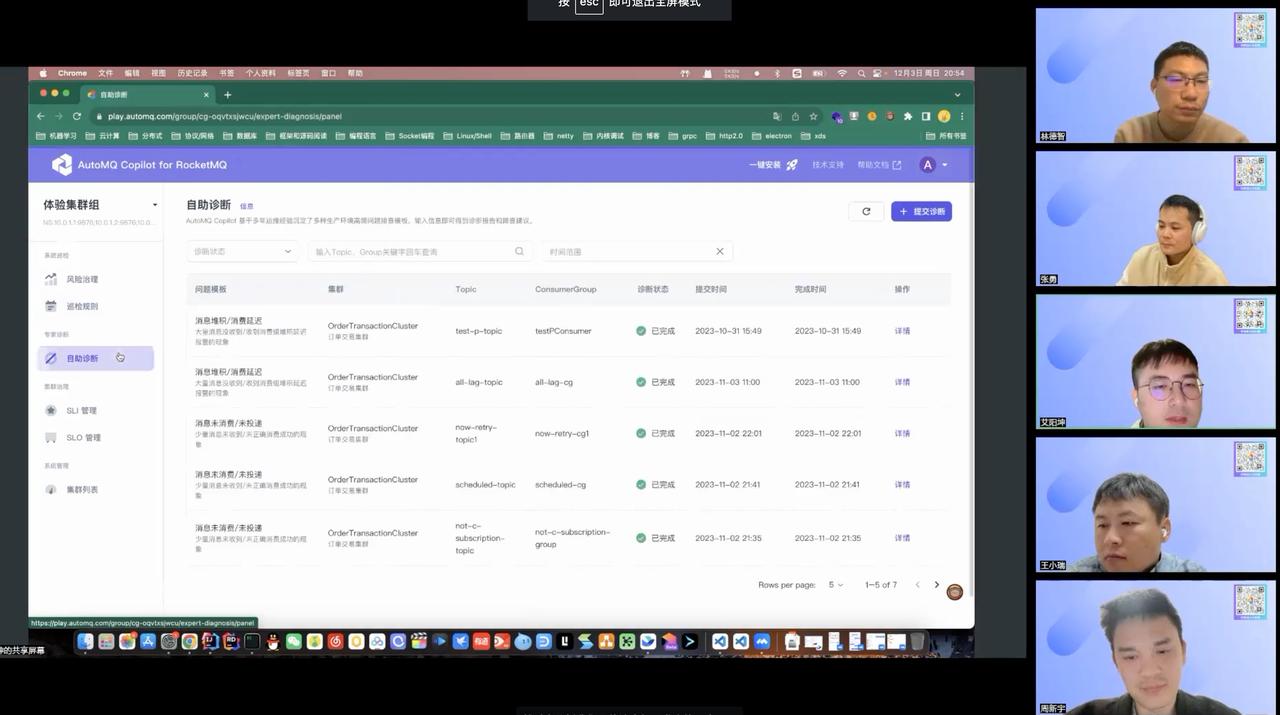This screenshot has height=715, width=1280.
Task: Click the 提交诊断 button
Action: tap(921, 212)
